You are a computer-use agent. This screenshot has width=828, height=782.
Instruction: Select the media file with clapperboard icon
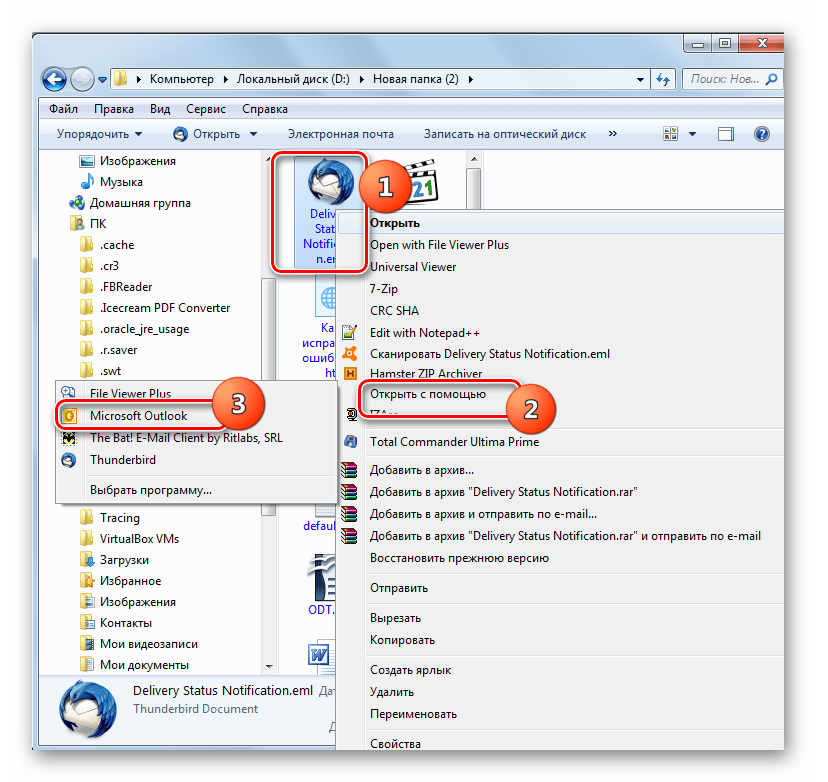[424, 182]
